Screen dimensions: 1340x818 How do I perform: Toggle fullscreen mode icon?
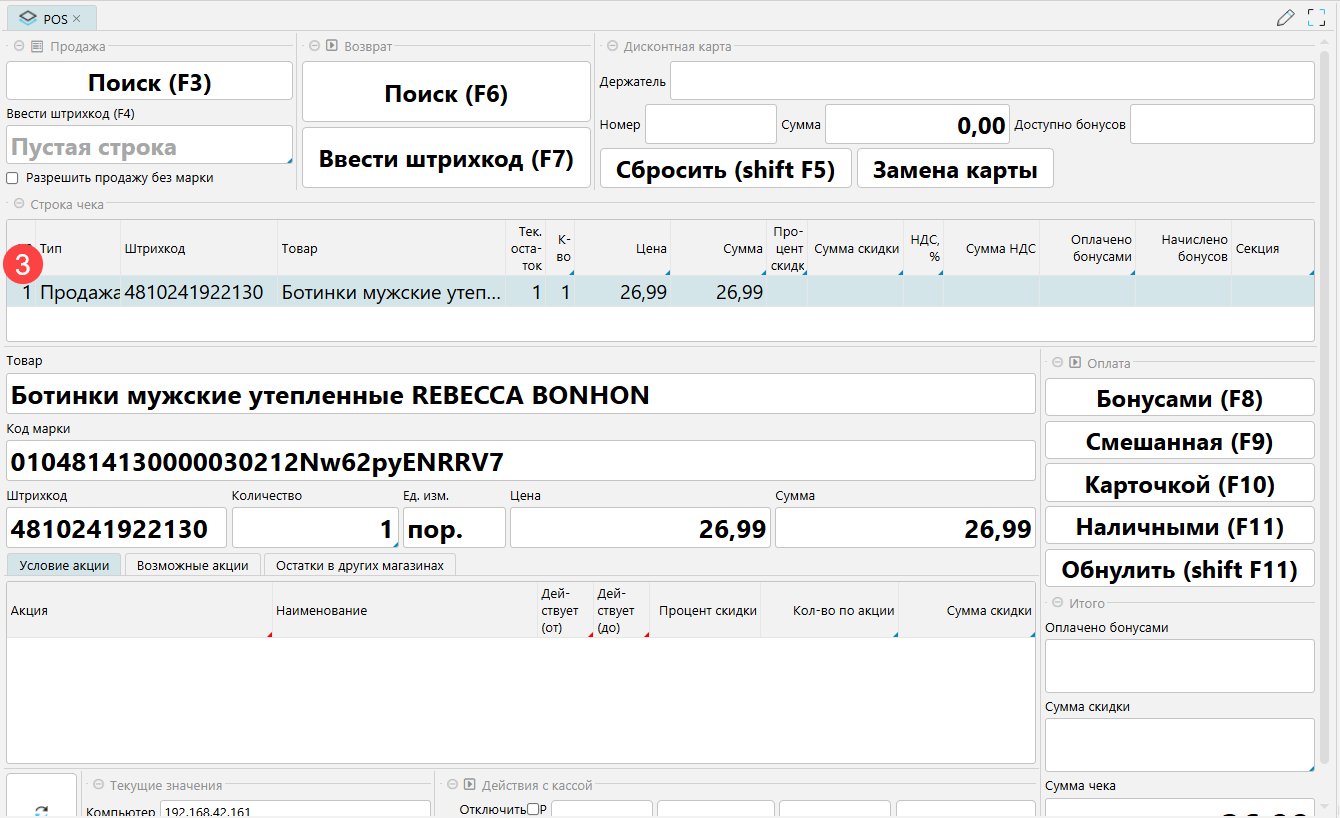(x=1316, y=17)
